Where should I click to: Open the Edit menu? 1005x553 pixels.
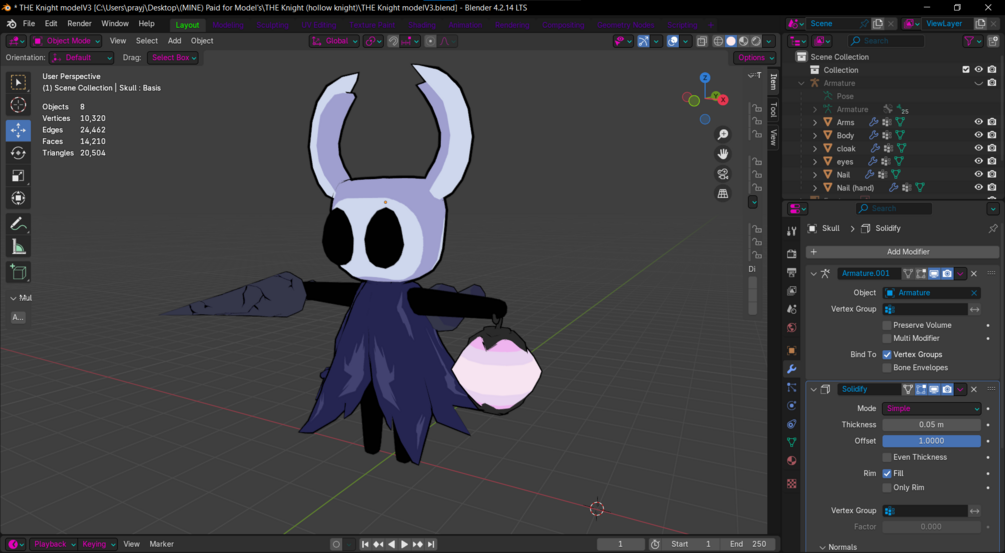point(51,24)
